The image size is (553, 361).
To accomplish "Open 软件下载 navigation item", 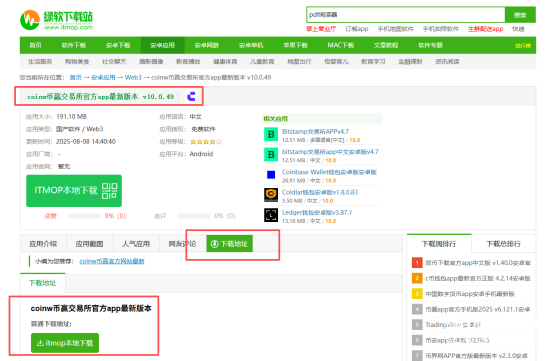I will coord(74,45).
